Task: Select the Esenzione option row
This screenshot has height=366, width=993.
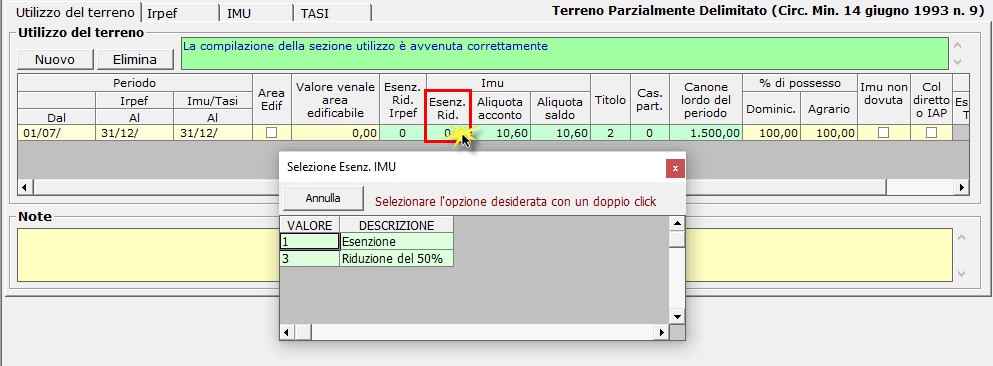Action: click(367, 241)
